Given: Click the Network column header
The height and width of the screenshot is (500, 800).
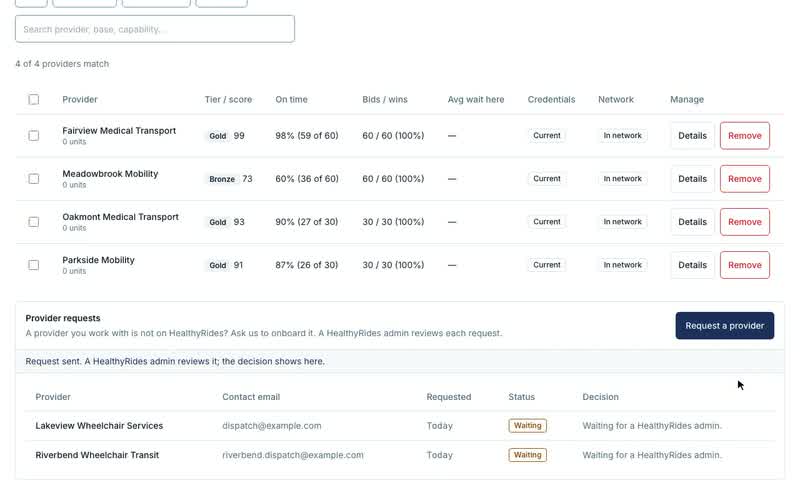Looking at the screenshot, I should click(x=616, y=99).
